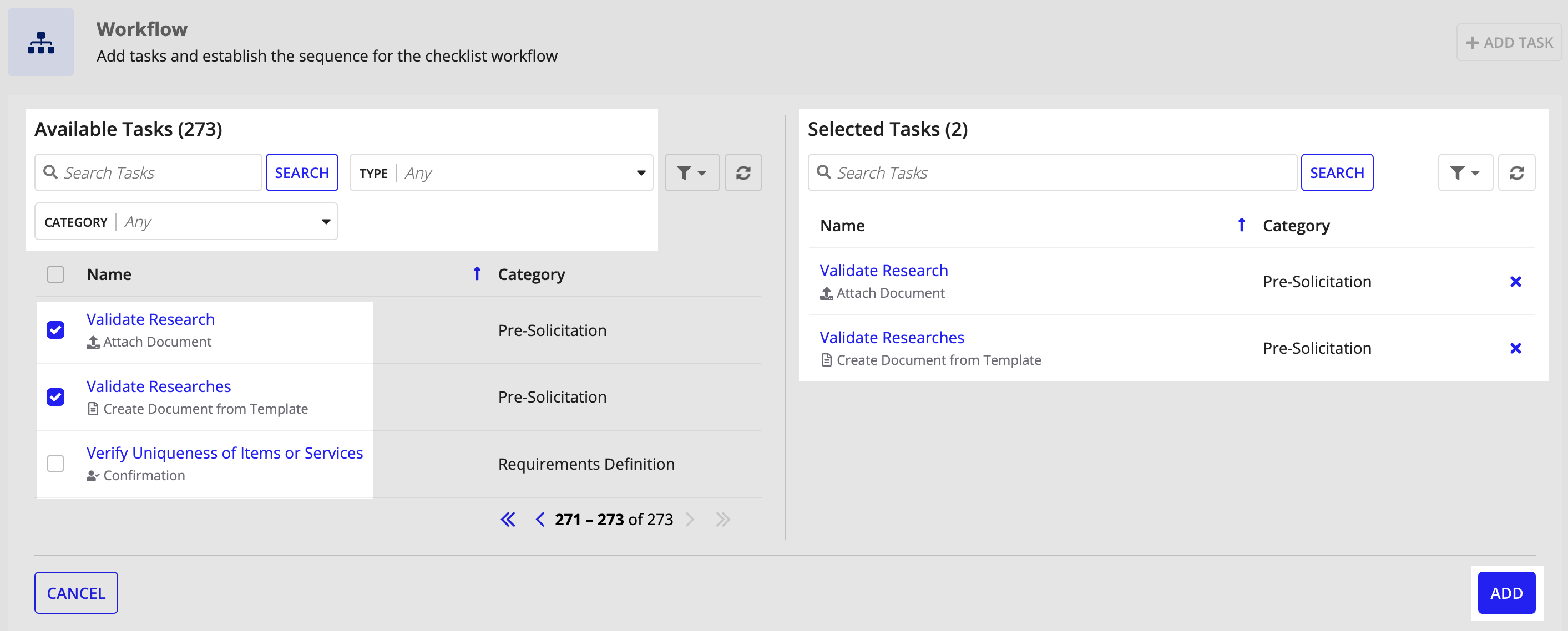Refresh the Selected Tasks list
The image size is (1568, 631).
pos(1516,173)
